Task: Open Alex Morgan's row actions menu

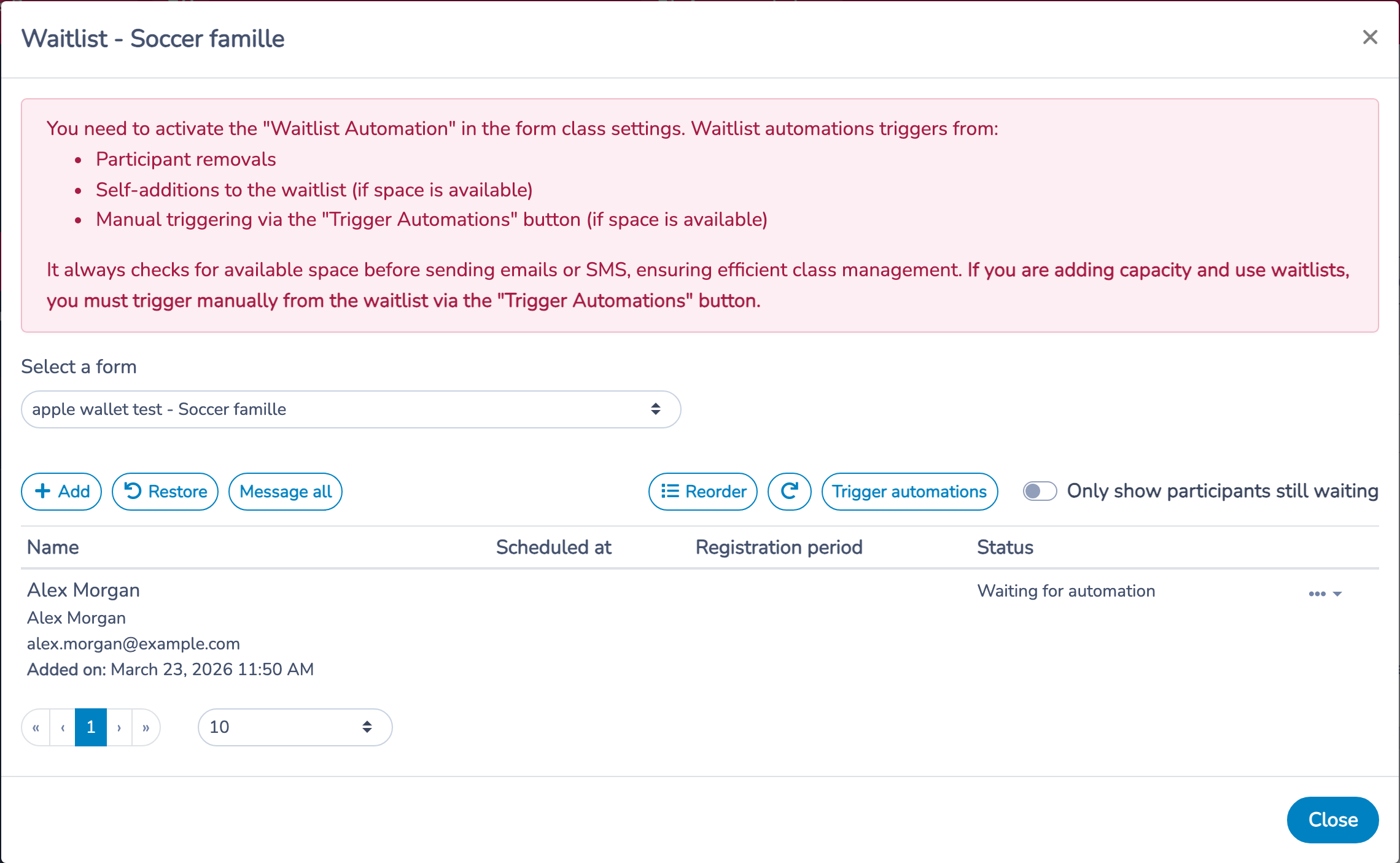Action: (1325, 594)
